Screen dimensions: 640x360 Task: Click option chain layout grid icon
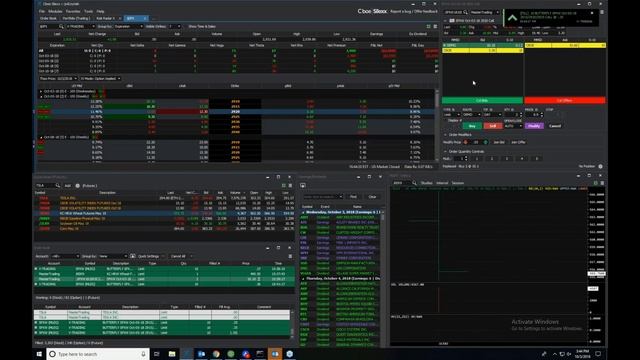click(x=429, y=27)
